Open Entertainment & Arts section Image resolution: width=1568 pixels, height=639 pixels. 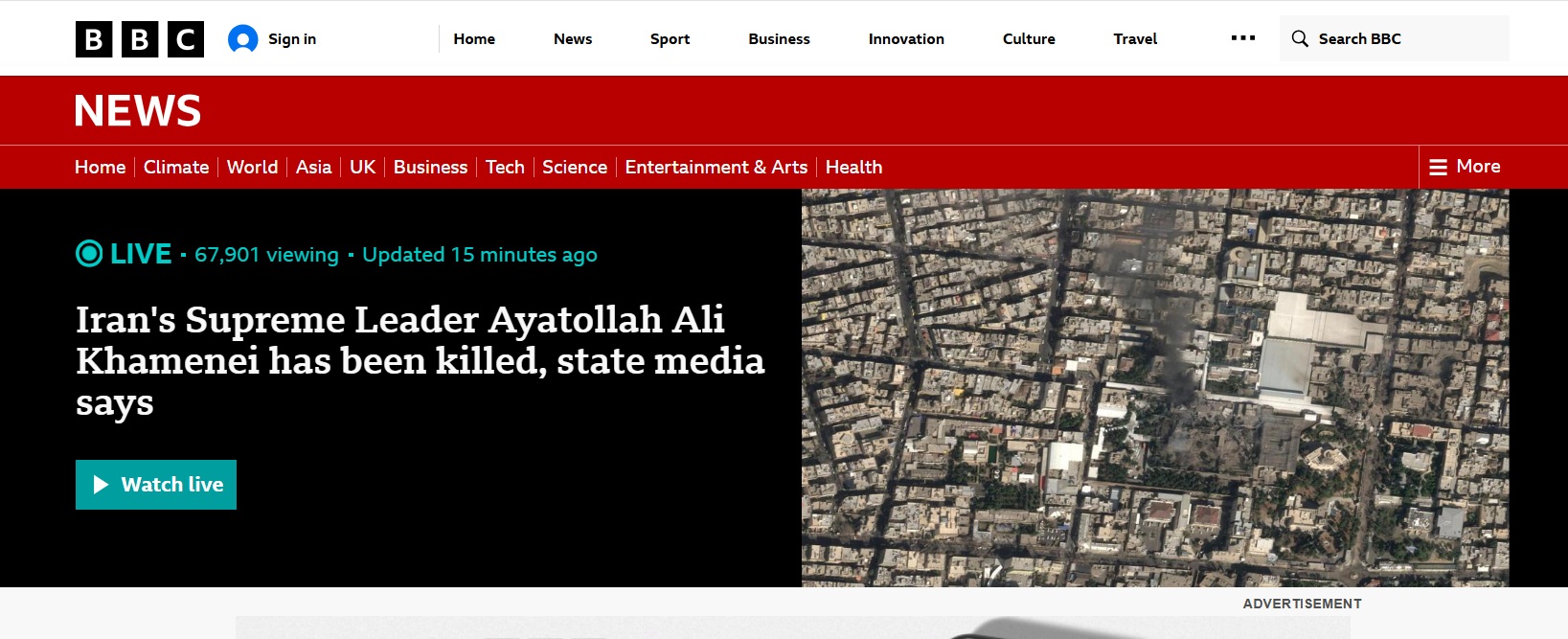(716, 167)
